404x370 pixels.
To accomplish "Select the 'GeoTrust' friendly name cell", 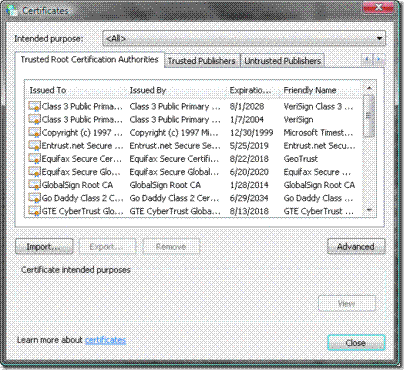I will tap(301, 159).
